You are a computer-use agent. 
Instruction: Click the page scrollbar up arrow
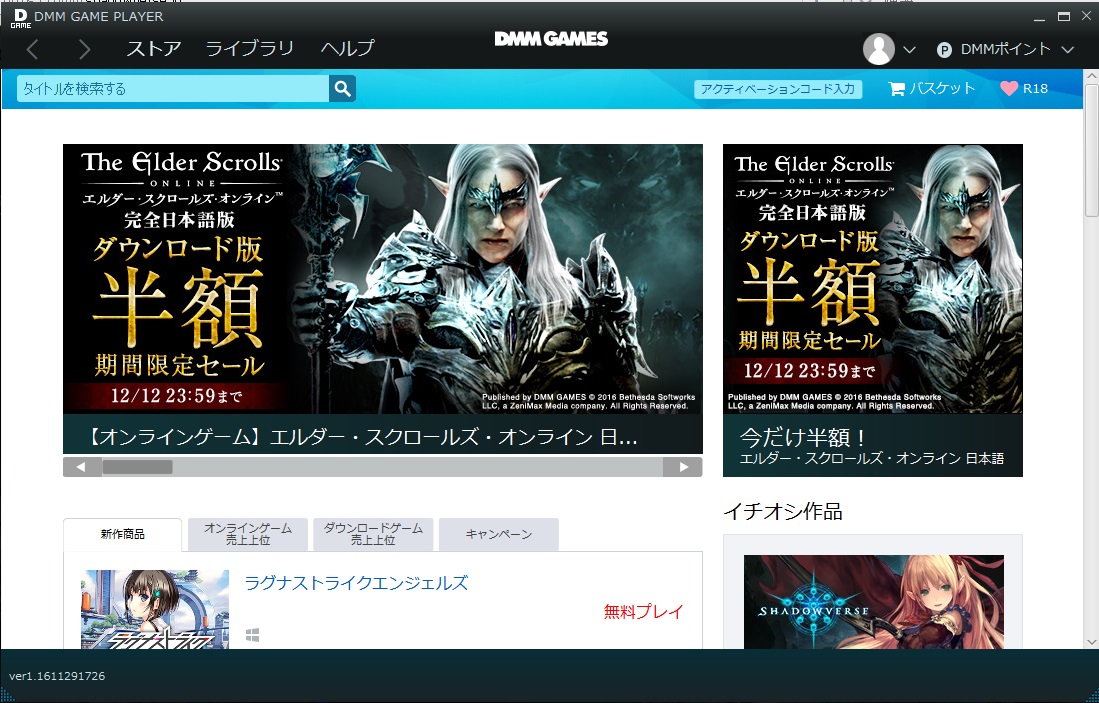1091,76
